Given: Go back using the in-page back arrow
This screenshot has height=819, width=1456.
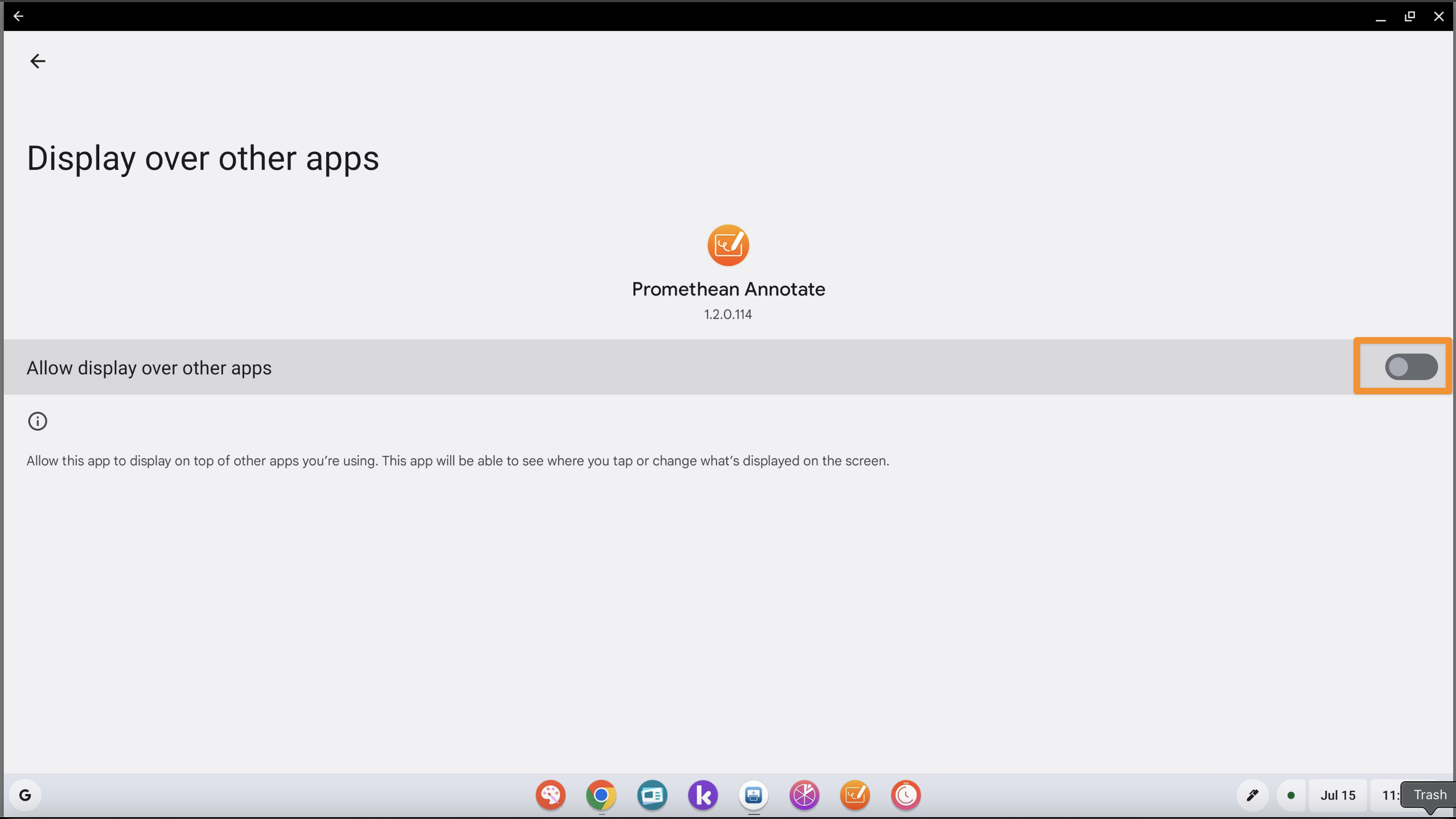Looking at the screenshot, I should click(x=37, y=61).
